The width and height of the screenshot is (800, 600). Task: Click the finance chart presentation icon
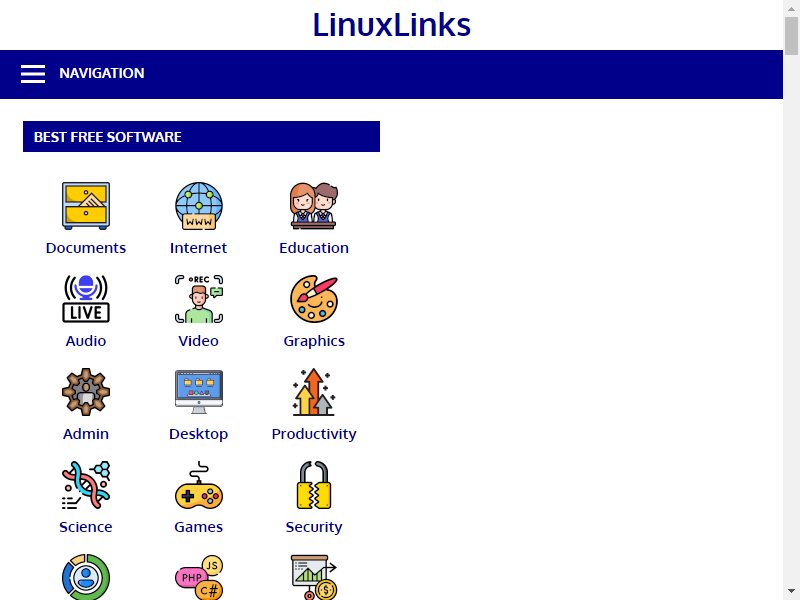314,577
